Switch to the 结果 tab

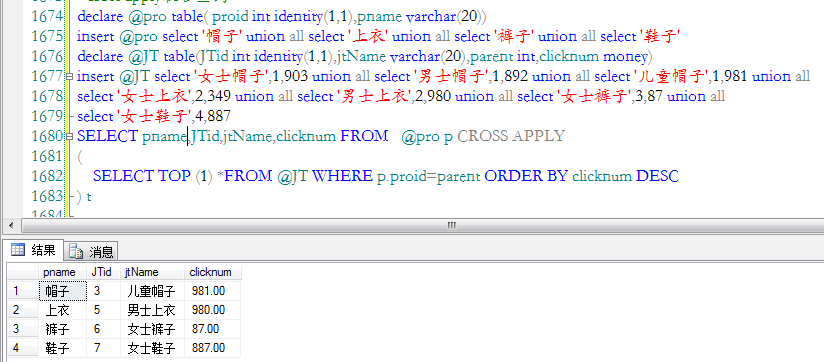(x=34, y=251)
